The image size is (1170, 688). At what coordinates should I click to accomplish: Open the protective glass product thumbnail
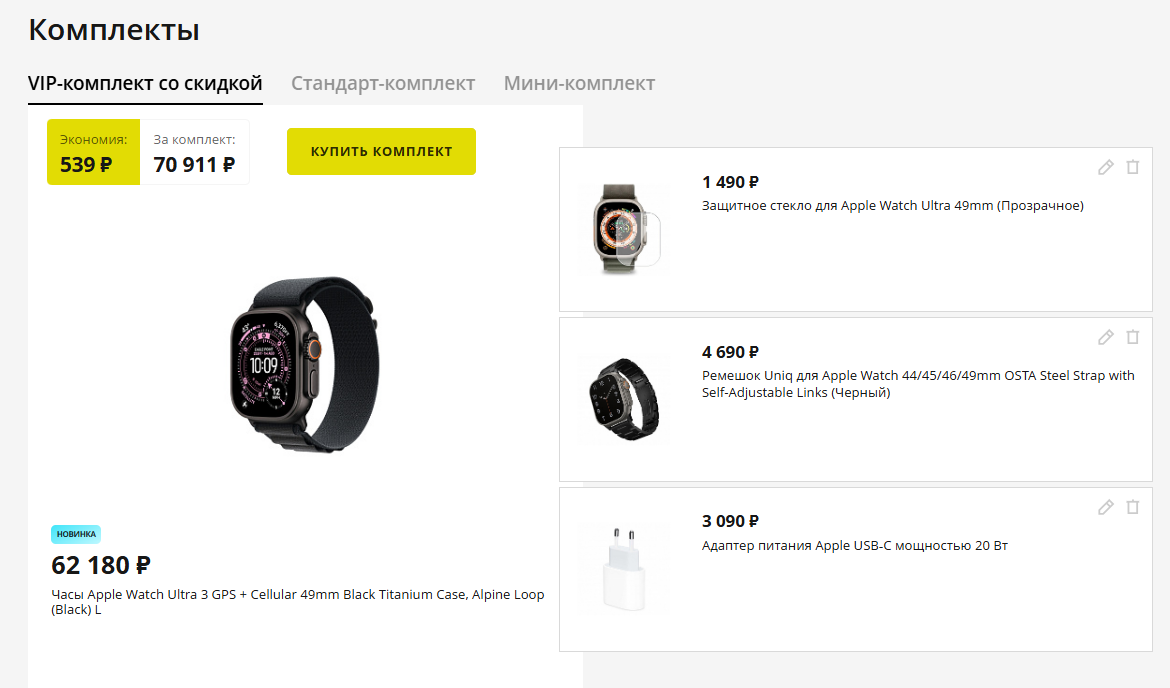click(x=625, y=229)
